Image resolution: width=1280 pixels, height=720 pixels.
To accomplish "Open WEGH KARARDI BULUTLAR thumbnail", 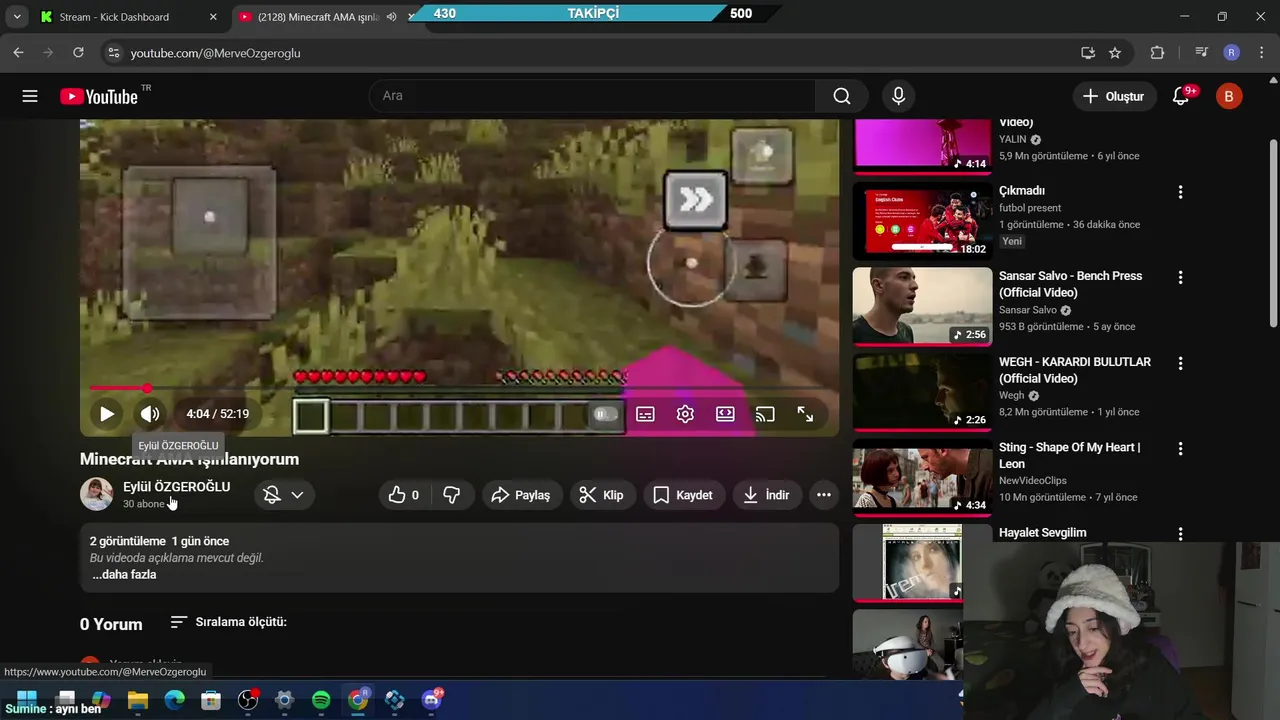I will [922, 392].
